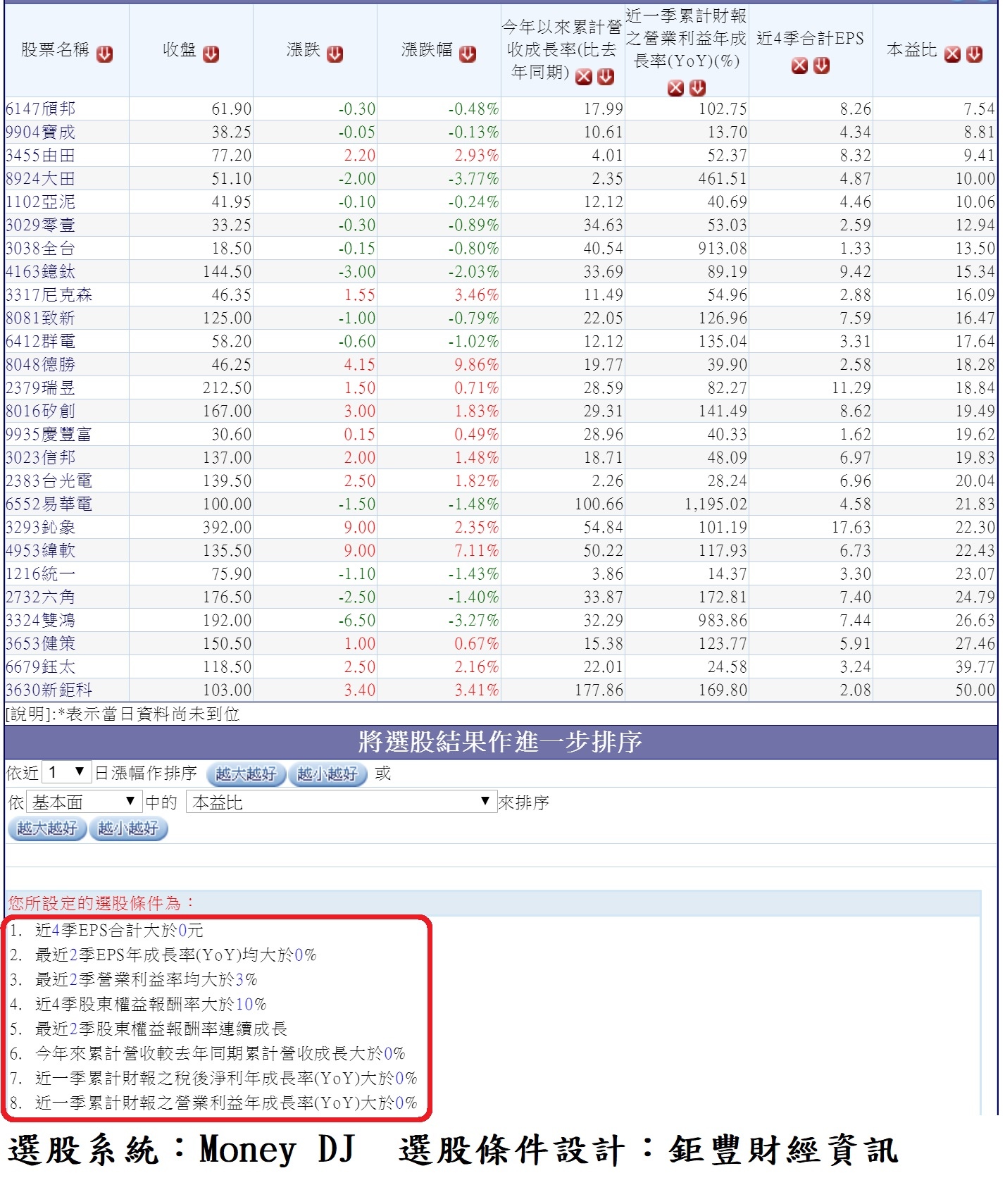
Task: Open stock link 3029零壹
Action: 40,225
